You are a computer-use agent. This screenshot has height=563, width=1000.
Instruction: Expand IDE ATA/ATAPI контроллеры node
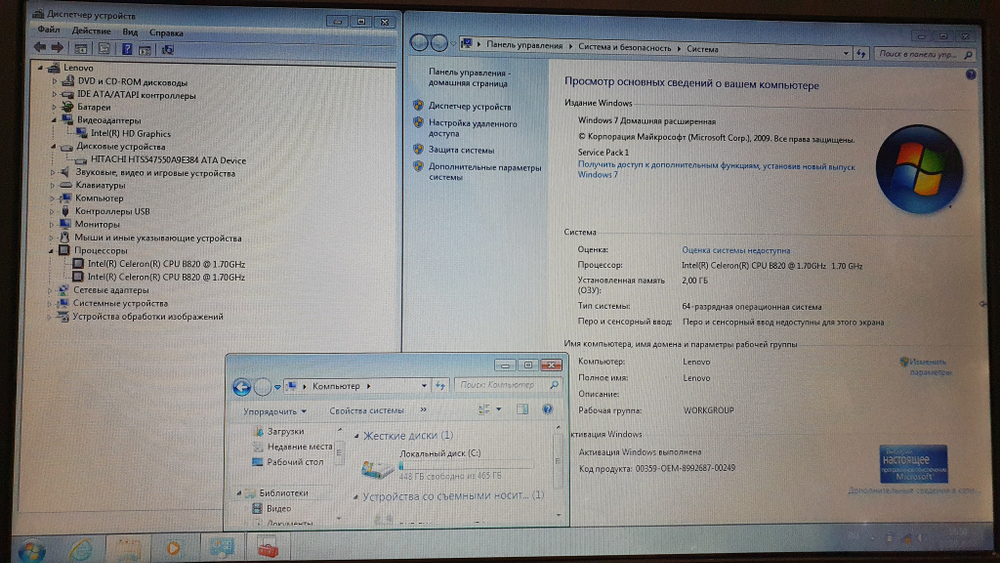point(54,95)
